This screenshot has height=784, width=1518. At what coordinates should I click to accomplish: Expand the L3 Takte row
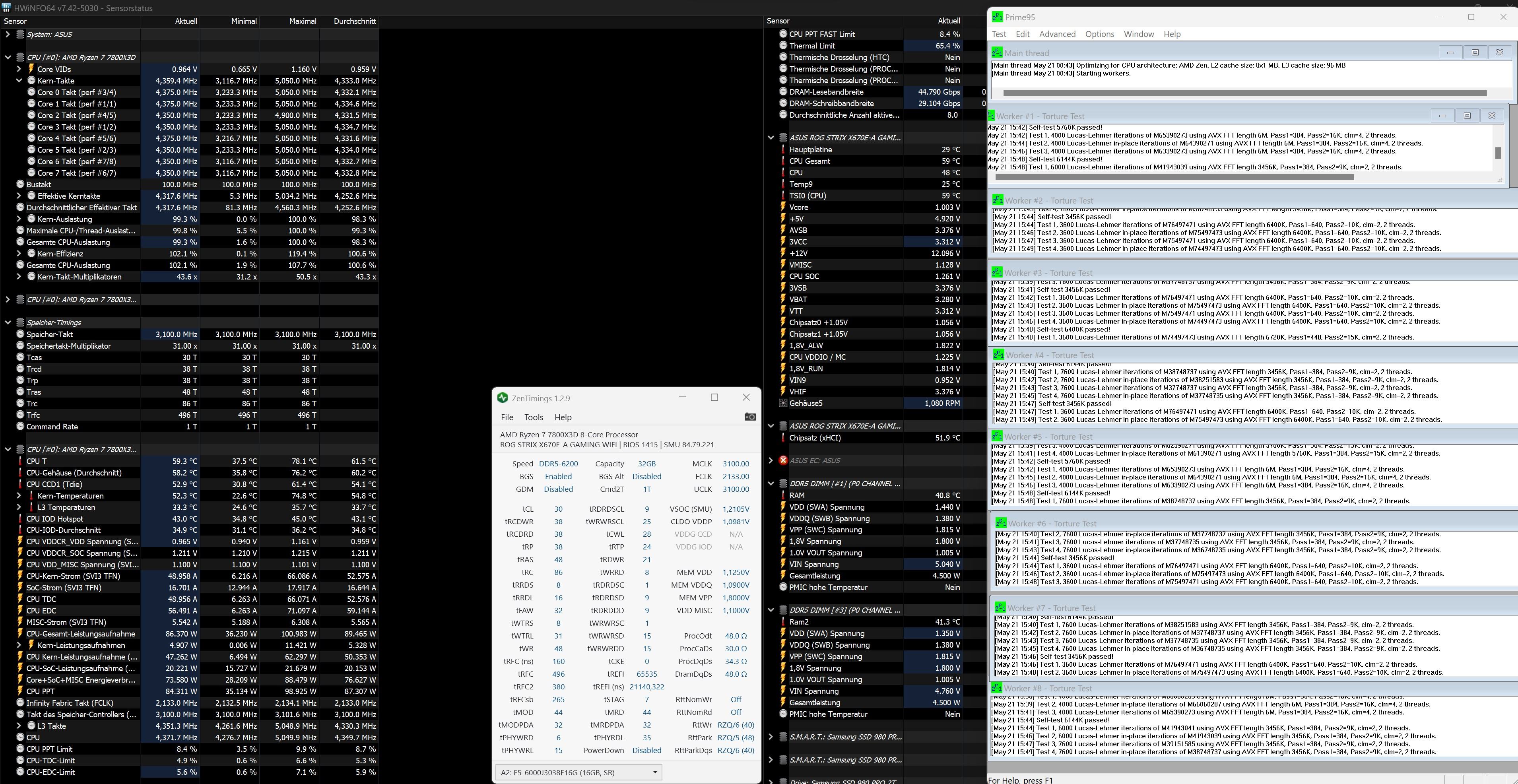point(19,726)
